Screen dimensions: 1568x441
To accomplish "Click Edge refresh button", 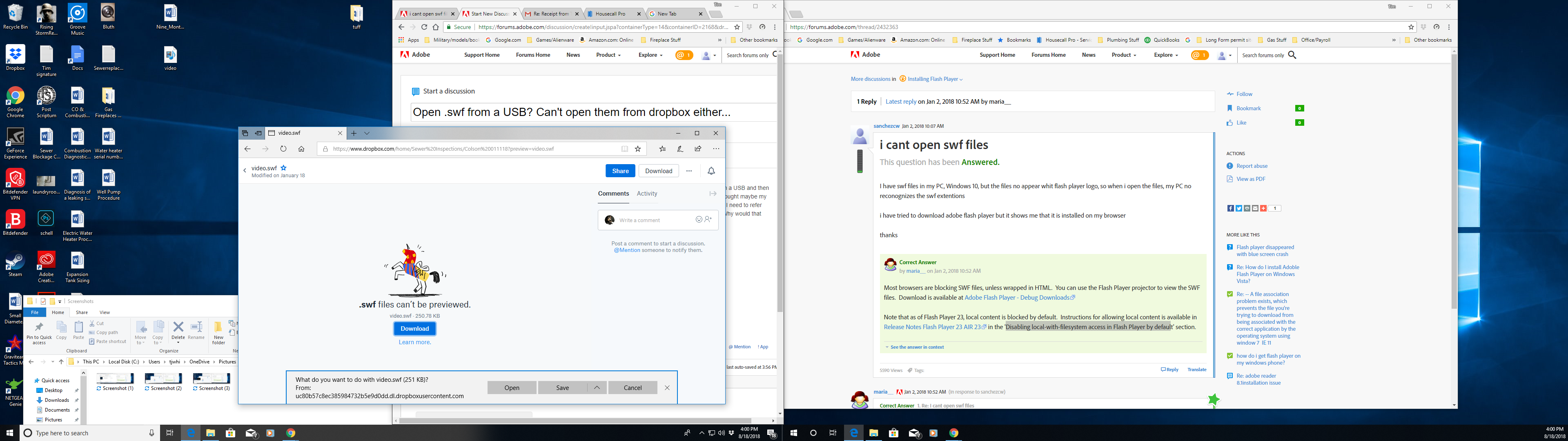I will point(283,149).
